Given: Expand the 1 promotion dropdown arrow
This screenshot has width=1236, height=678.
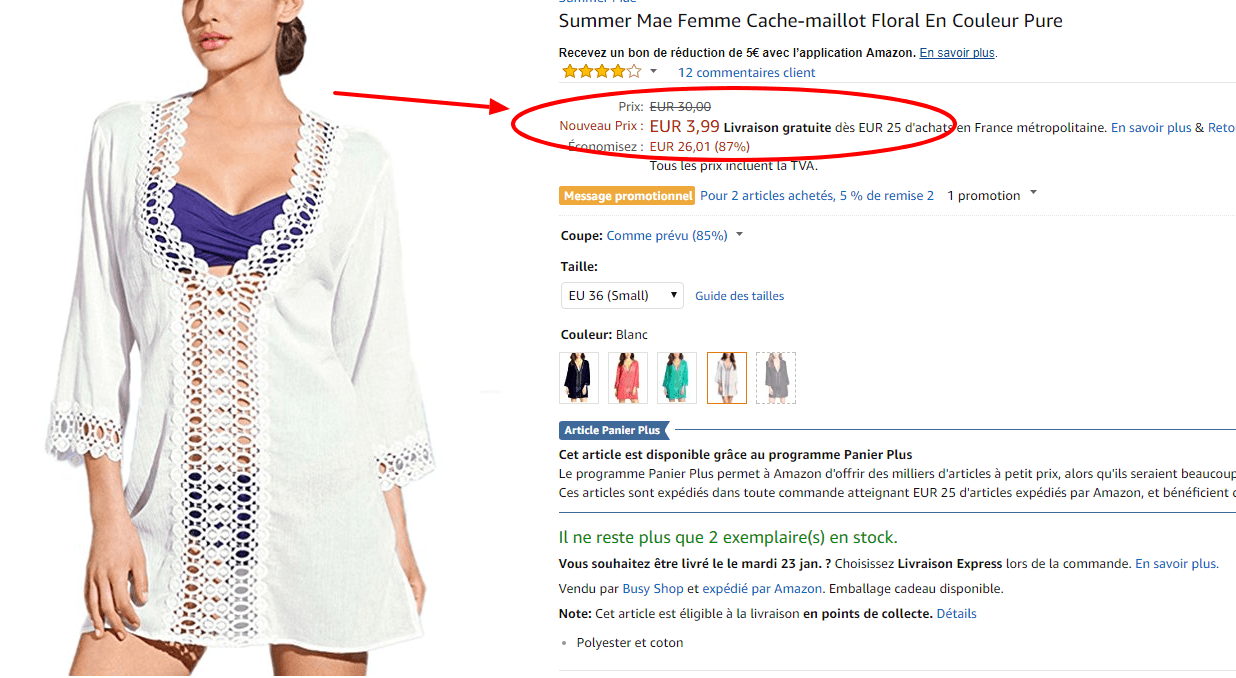Looking at the screenshot, I should pos(1033,194).
